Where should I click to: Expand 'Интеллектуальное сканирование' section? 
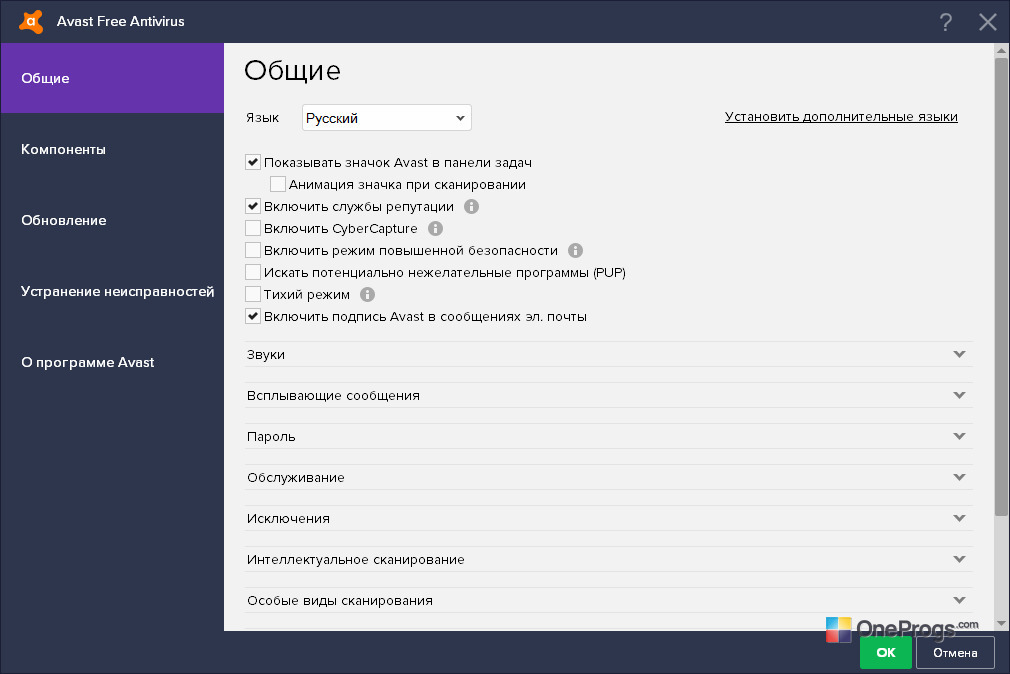[x=608, y=559]
